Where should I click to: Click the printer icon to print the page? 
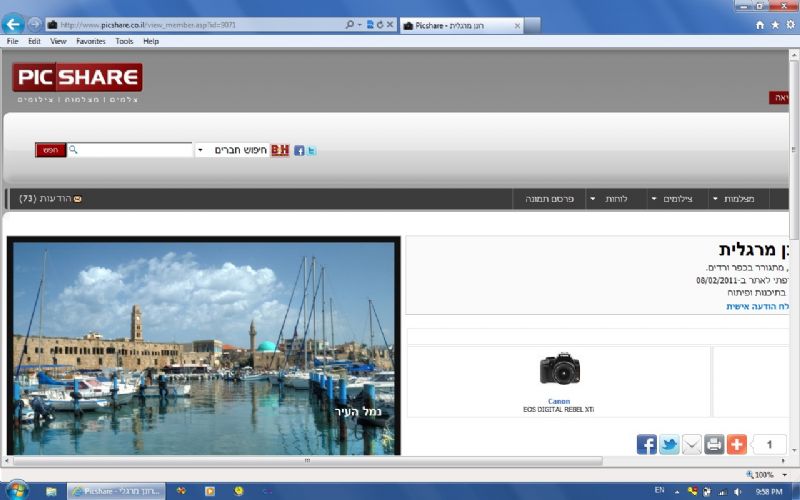713,445
